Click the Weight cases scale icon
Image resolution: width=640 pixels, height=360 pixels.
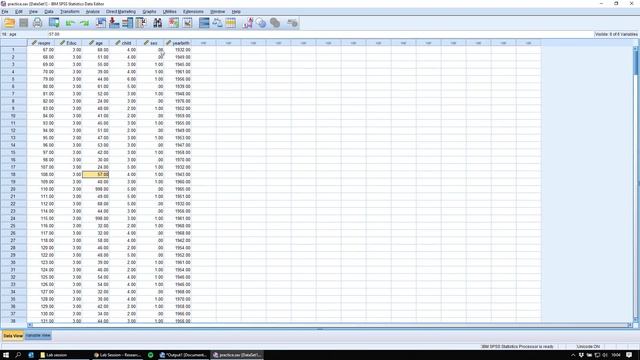(x=217, y=23)
